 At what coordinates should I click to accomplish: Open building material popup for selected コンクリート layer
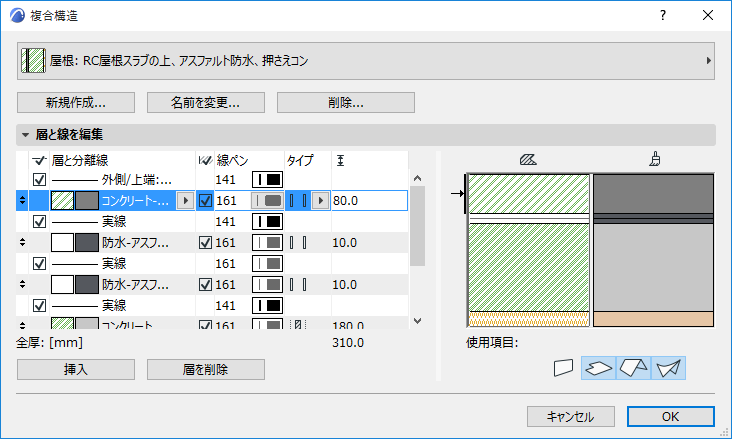click(185, 201)
